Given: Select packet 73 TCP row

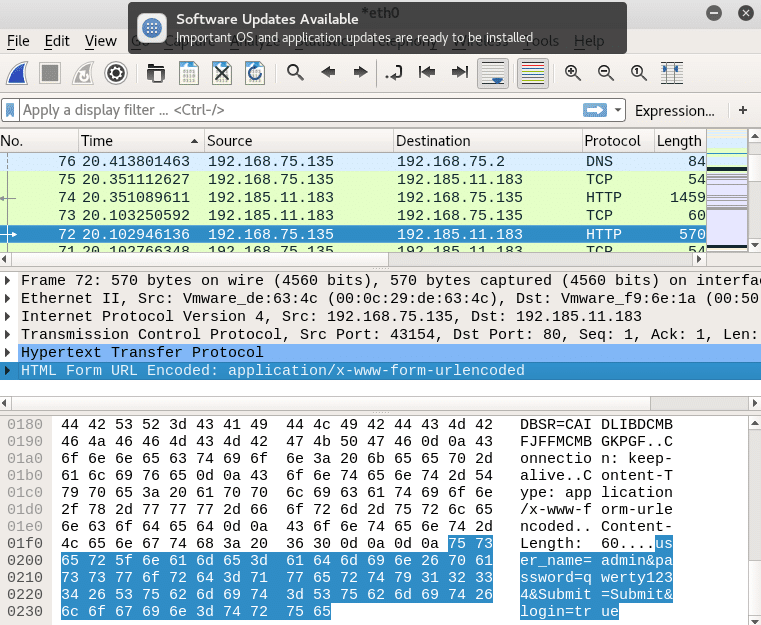Looking at the screenshot, I should [x=353, y=215].
